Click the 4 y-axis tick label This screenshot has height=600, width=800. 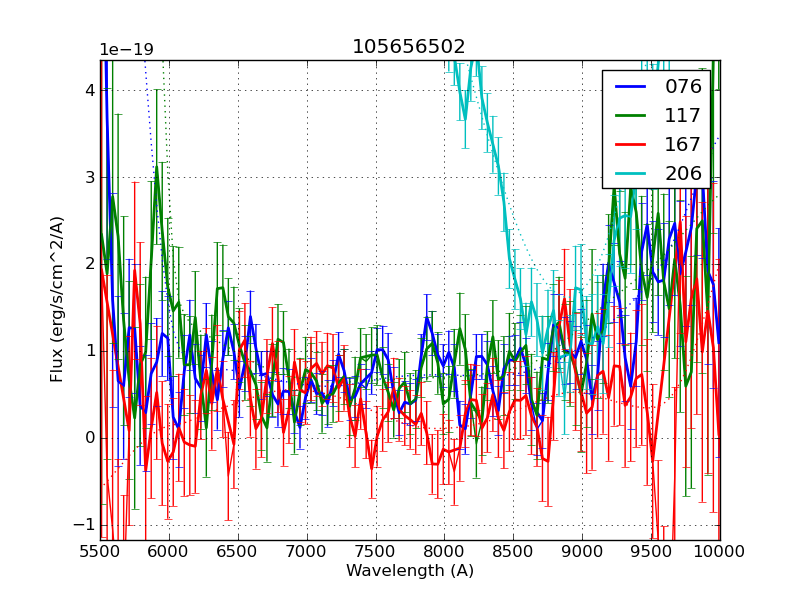click(x=90, y=90)
